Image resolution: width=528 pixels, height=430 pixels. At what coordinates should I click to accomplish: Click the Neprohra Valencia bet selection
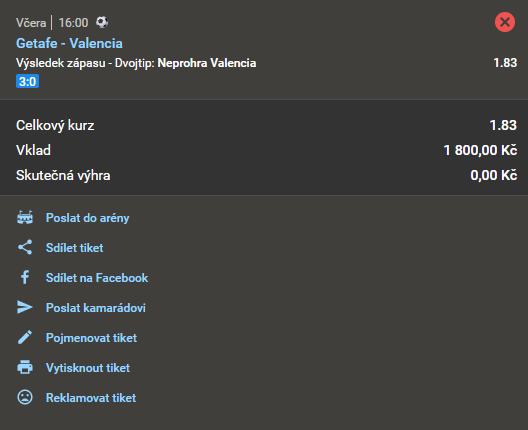pos(207,63)
